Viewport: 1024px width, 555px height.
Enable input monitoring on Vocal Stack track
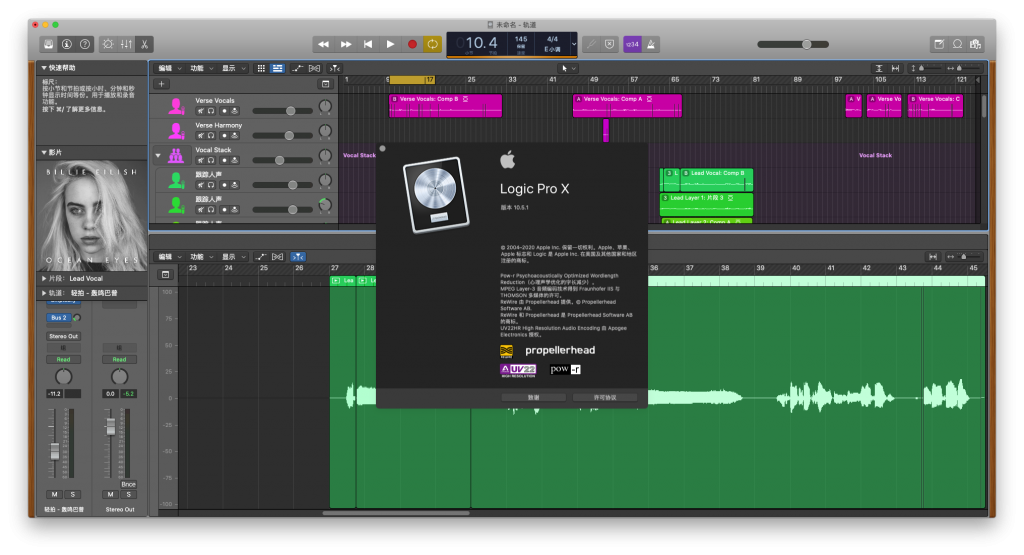234,161
